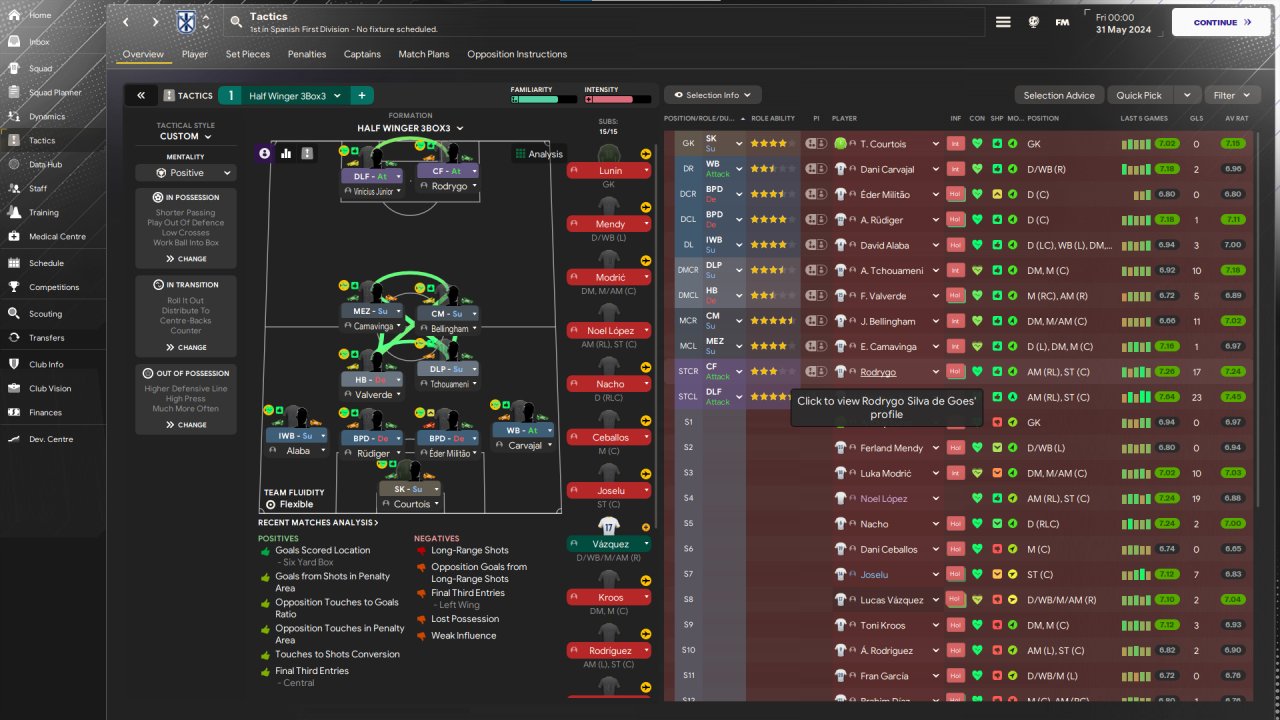This screenshot has width=1280, height=720.
Task: Open Recent Matches Analysis link
Action: [x=318, y=522]
